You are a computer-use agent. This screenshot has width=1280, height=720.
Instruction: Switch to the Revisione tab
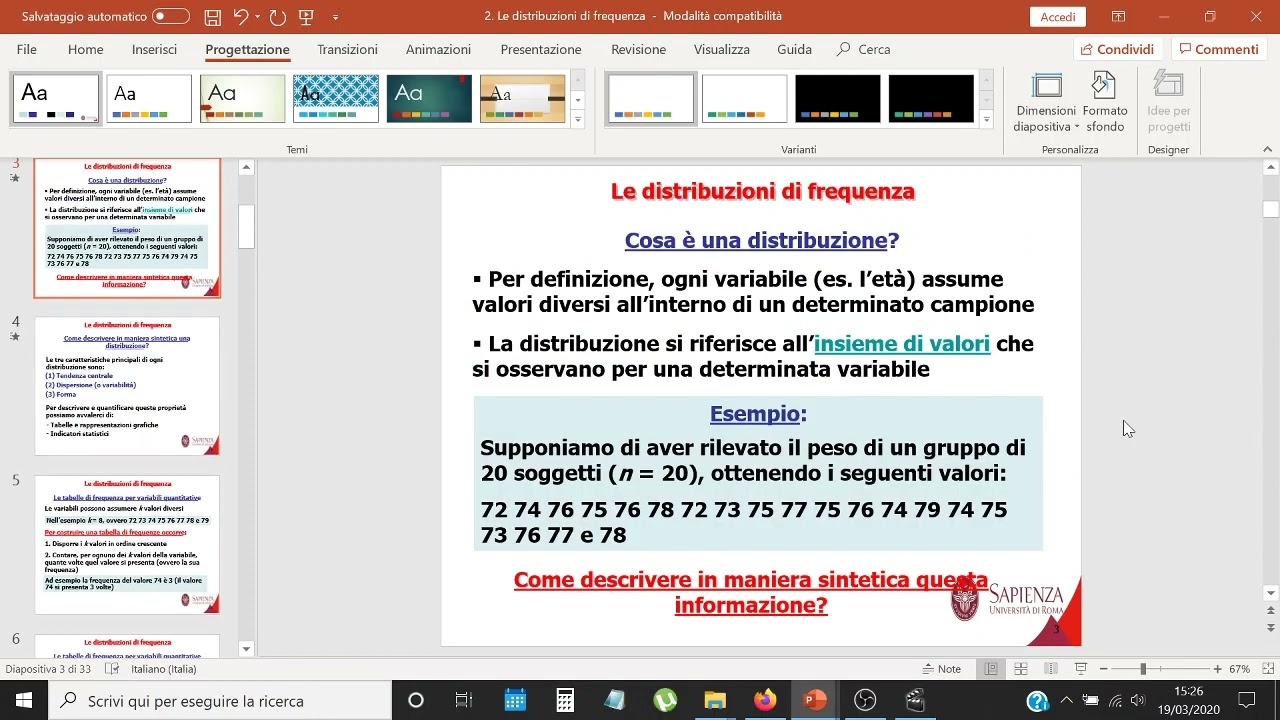(x=638, y=49)
